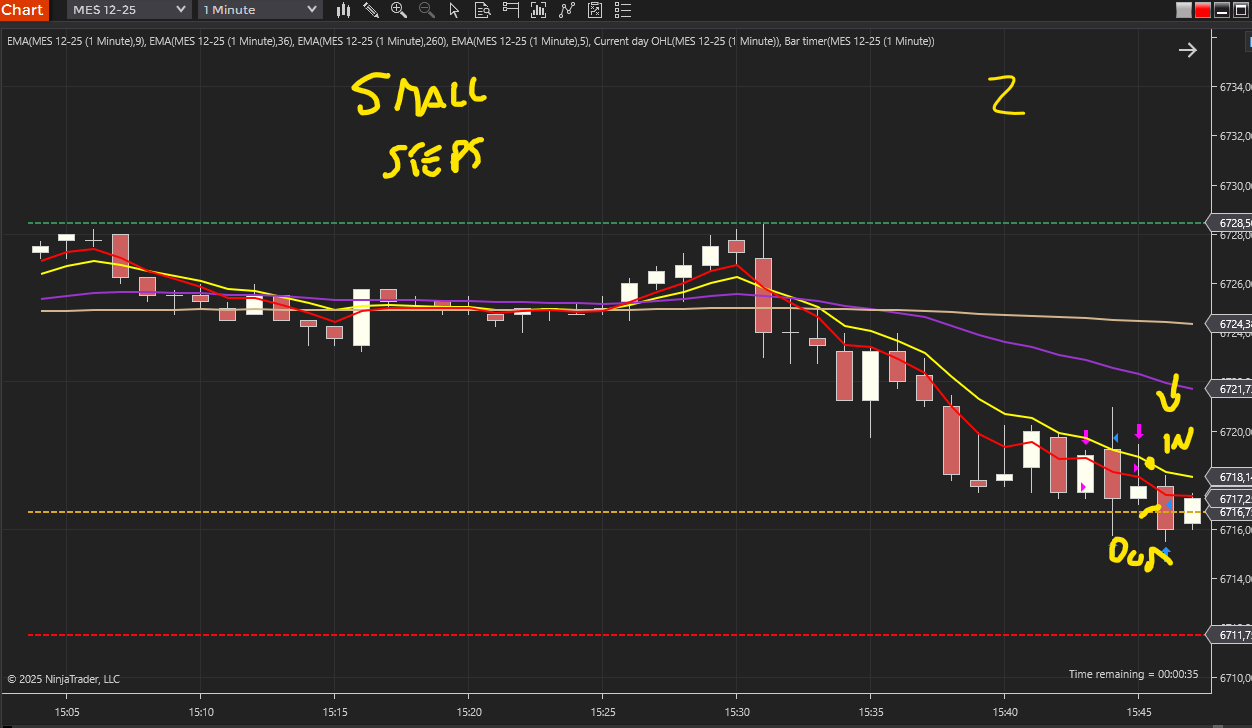Open the 1 Minute interval dropdown
This screenshot has width=1252, height=728.
pyautogui.click(x=260, y=9)
